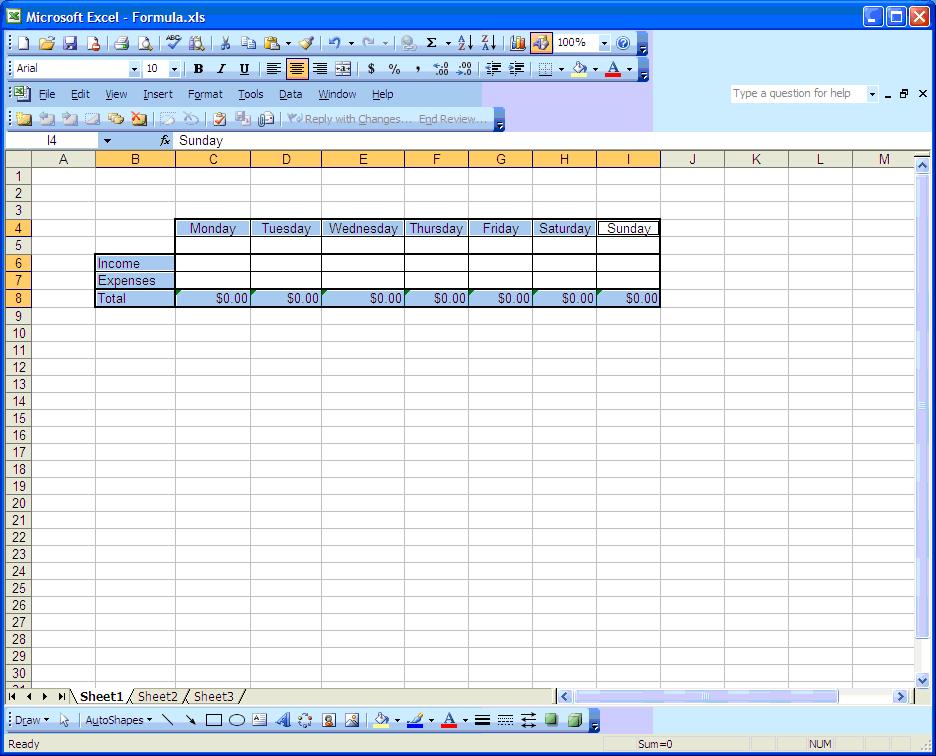
Task: Open a file with the Open folder icon
Action: (x=47, y=43)
